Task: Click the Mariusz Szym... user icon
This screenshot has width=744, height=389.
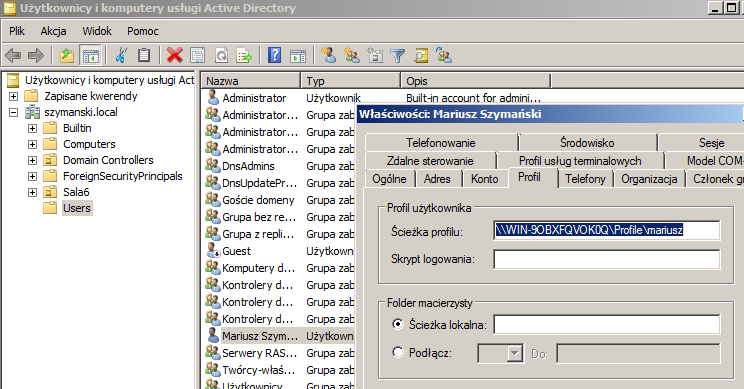Action: coord(213,335)
